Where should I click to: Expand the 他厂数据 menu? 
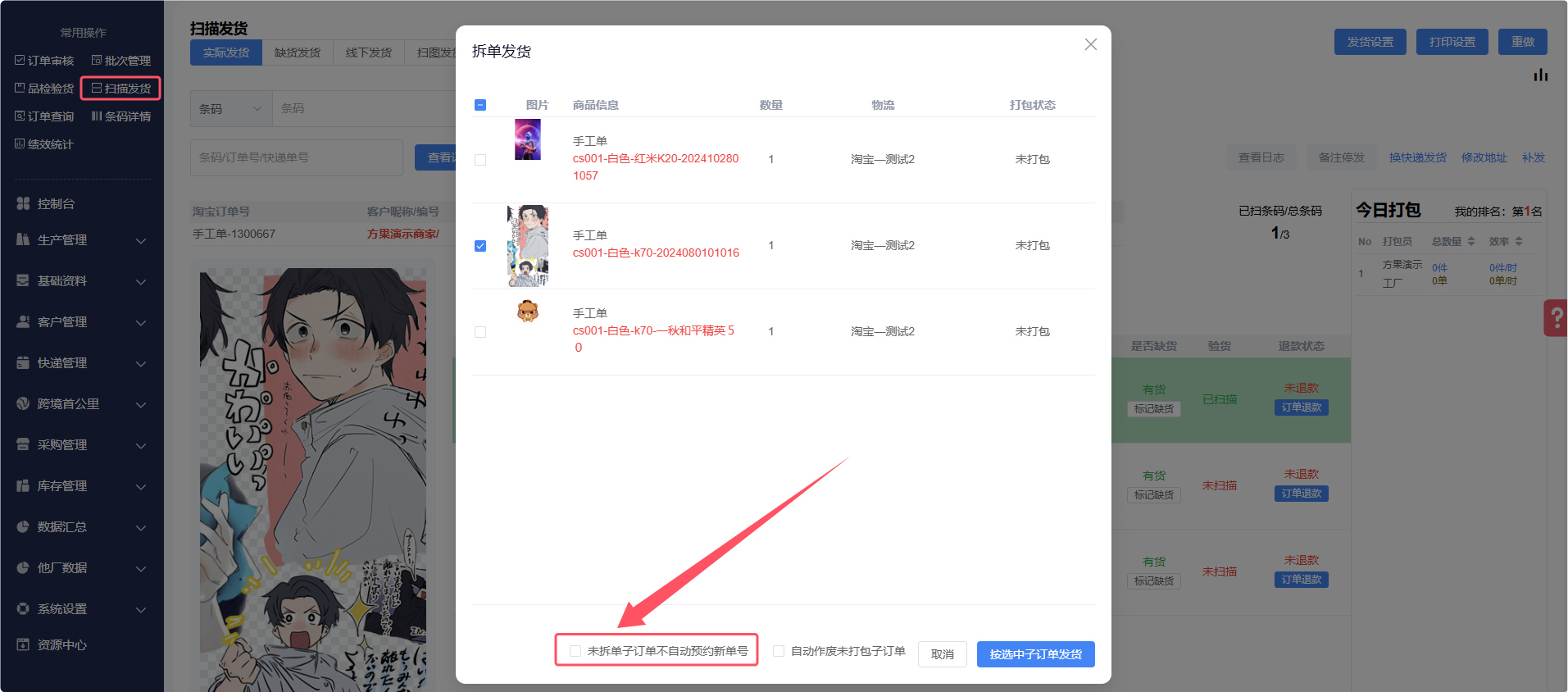pos(141,568)
